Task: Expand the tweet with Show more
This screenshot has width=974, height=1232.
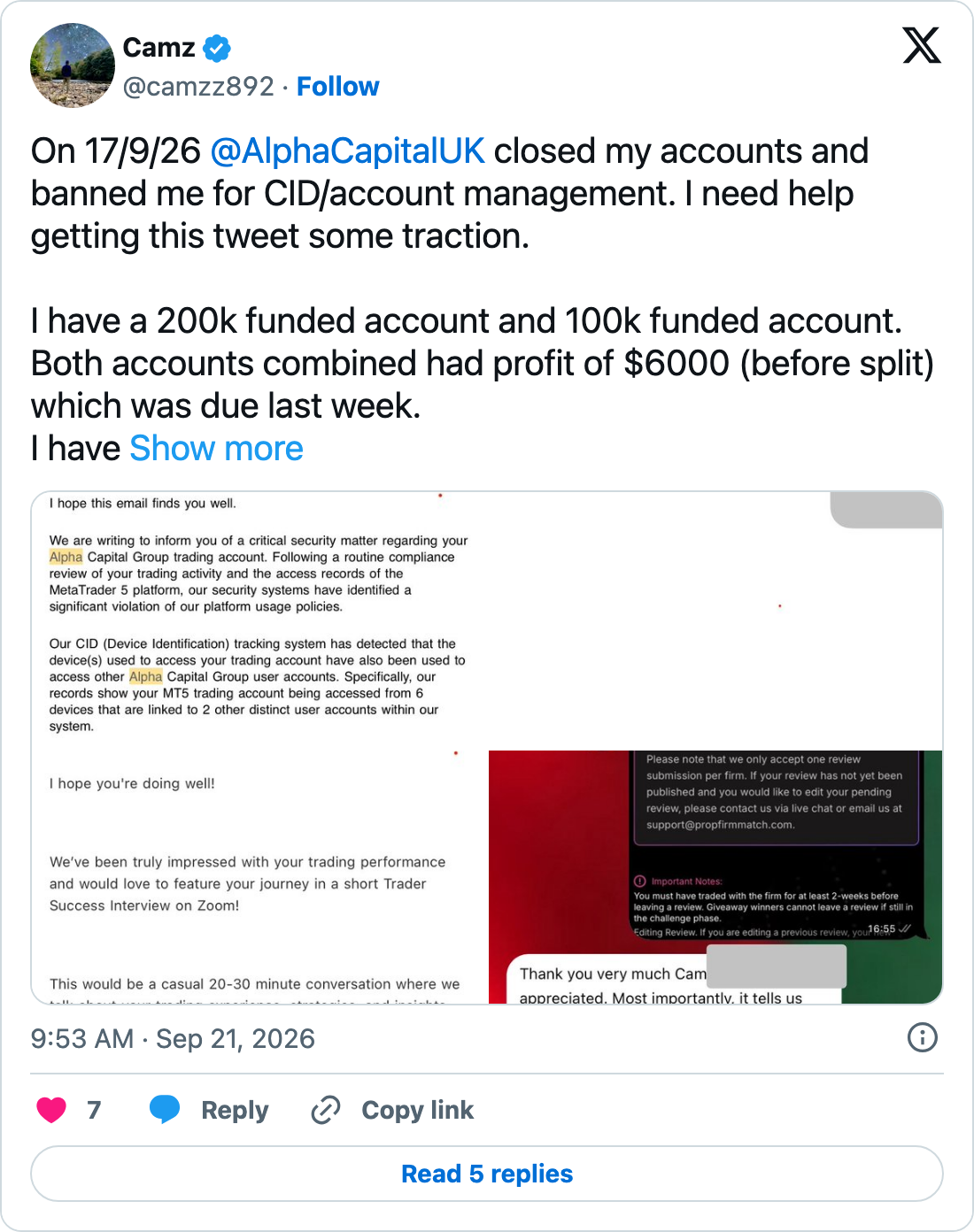Action: [x=216, y=449]
